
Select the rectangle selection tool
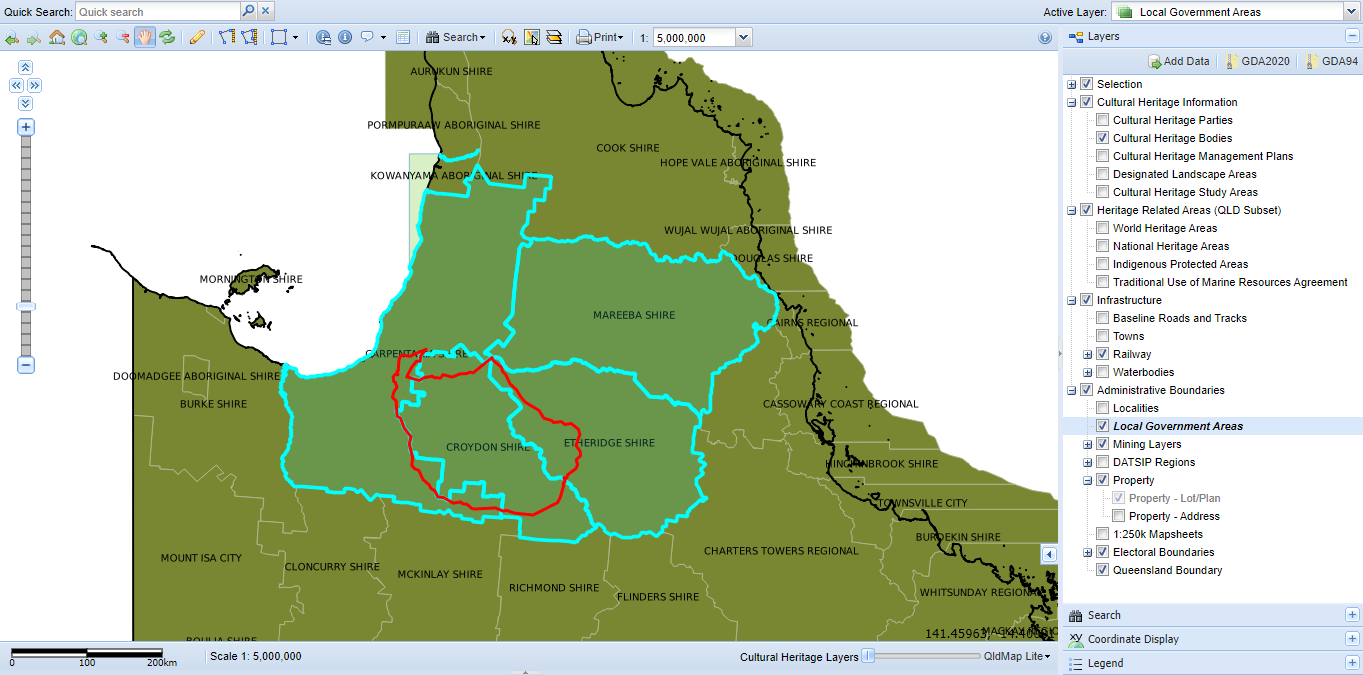coord(279,37)
